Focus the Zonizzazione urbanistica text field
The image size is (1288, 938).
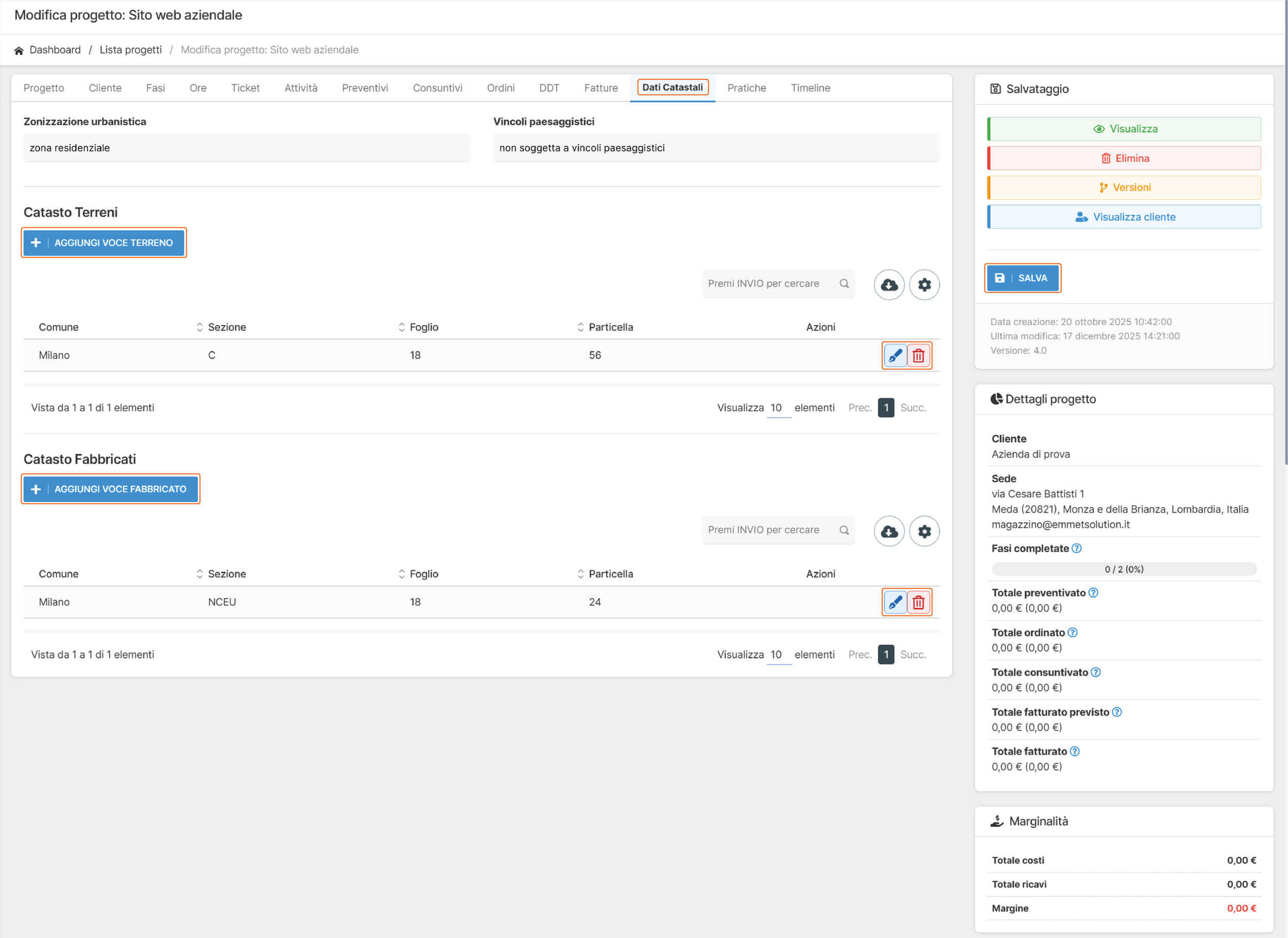coord(246,148)
